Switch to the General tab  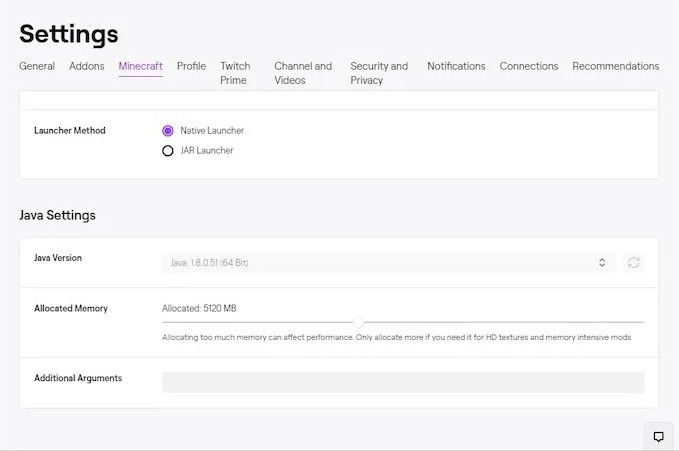(x=37, y=66)
